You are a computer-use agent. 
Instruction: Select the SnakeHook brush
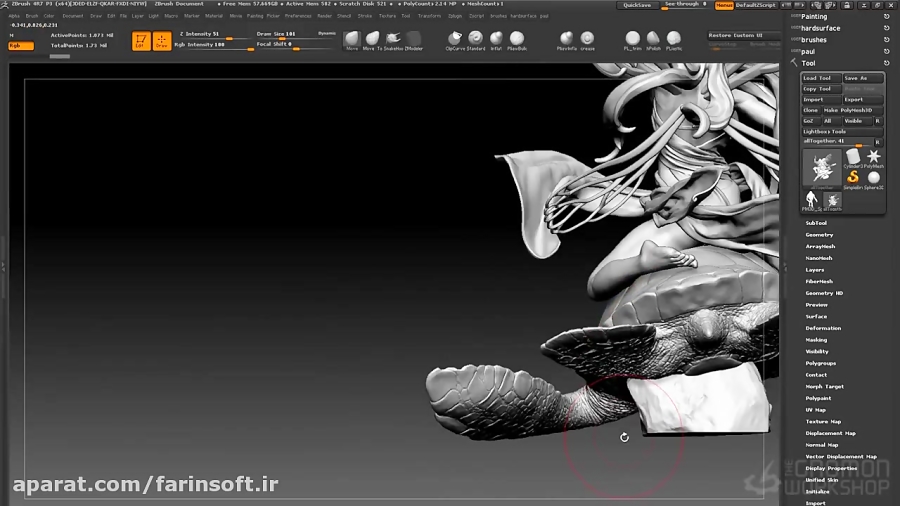(x=393, y=40)
